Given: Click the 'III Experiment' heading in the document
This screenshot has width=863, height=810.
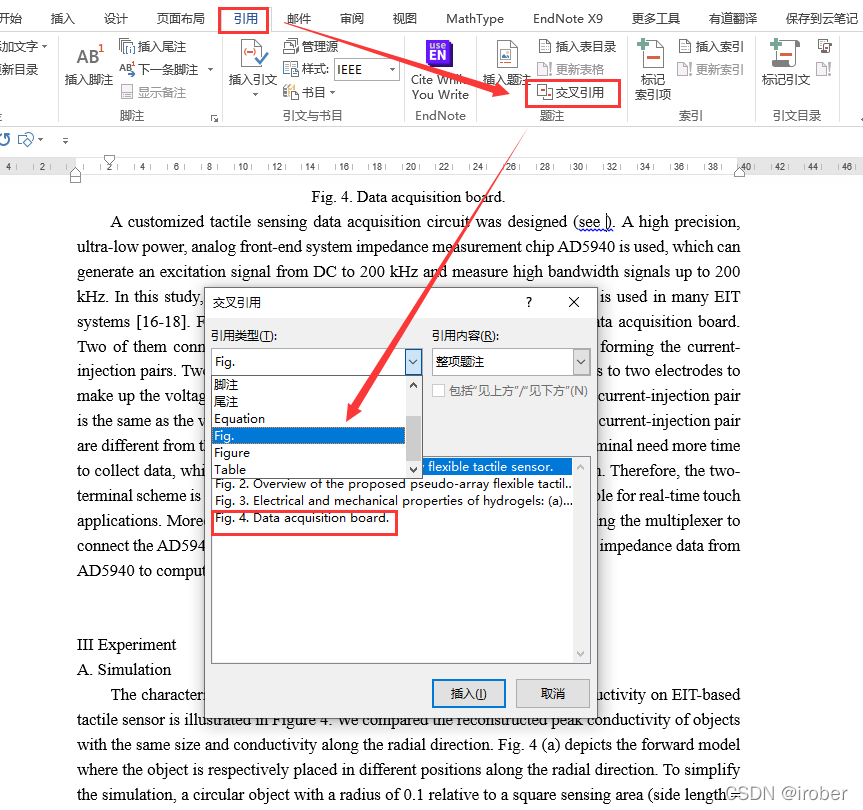Looking at the screenshot, I should 127,644.
